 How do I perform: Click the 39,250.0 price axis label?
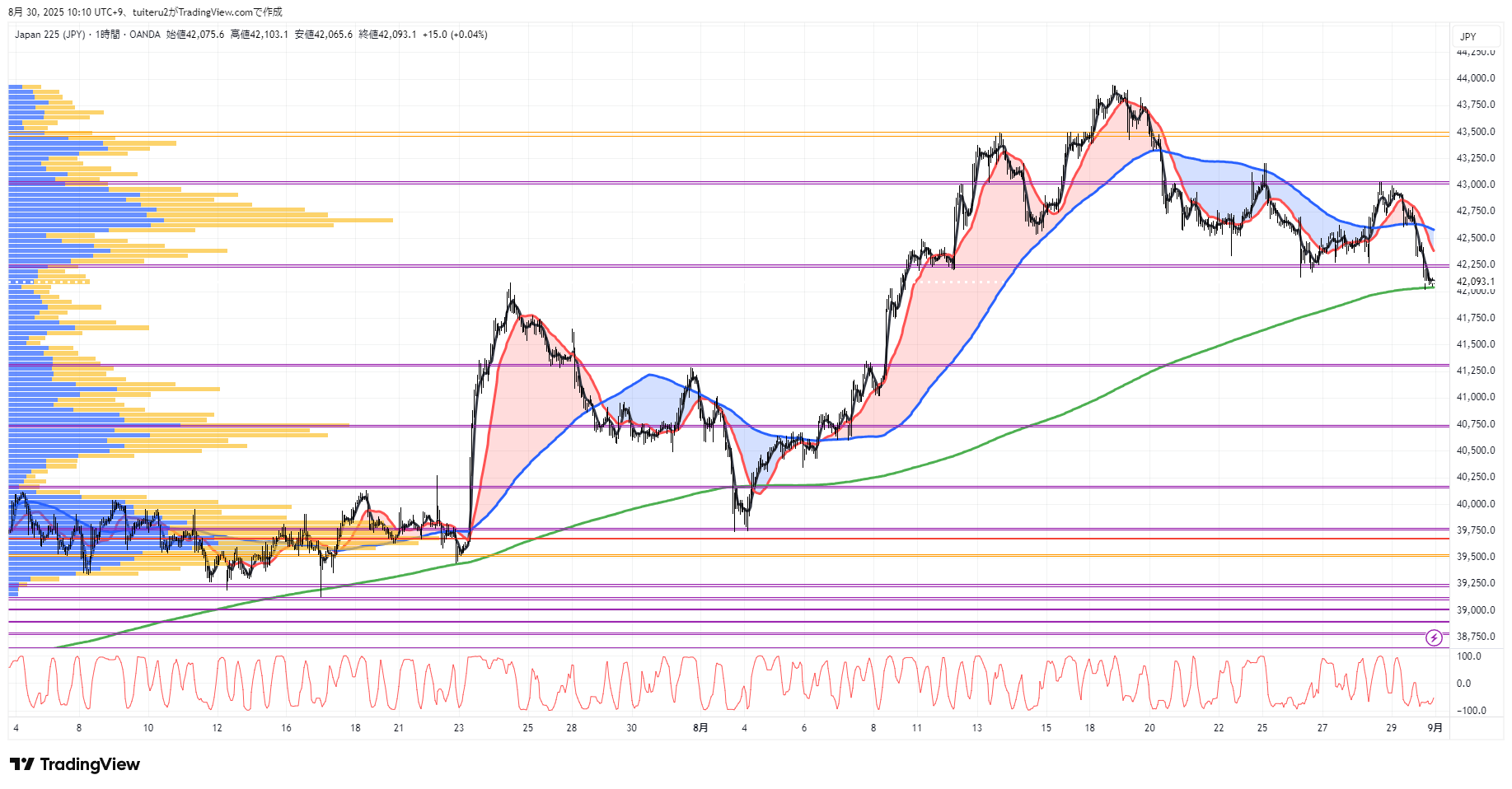pos(1476,583)
